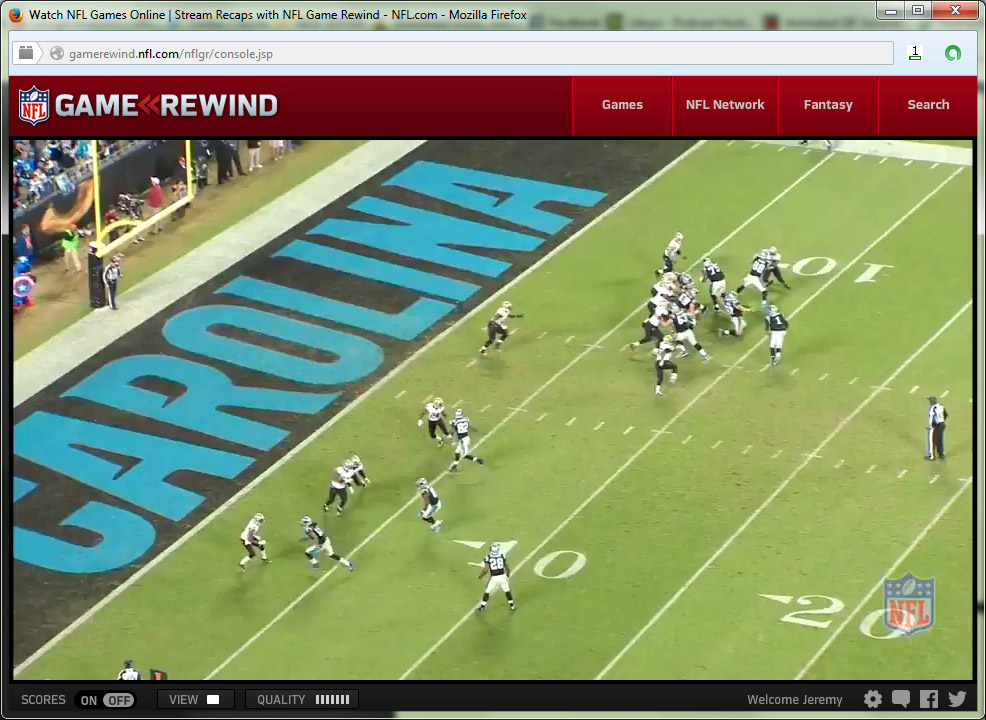
Task: Open the Games menu
Action: pyautogui.click(x=622, y=105)
